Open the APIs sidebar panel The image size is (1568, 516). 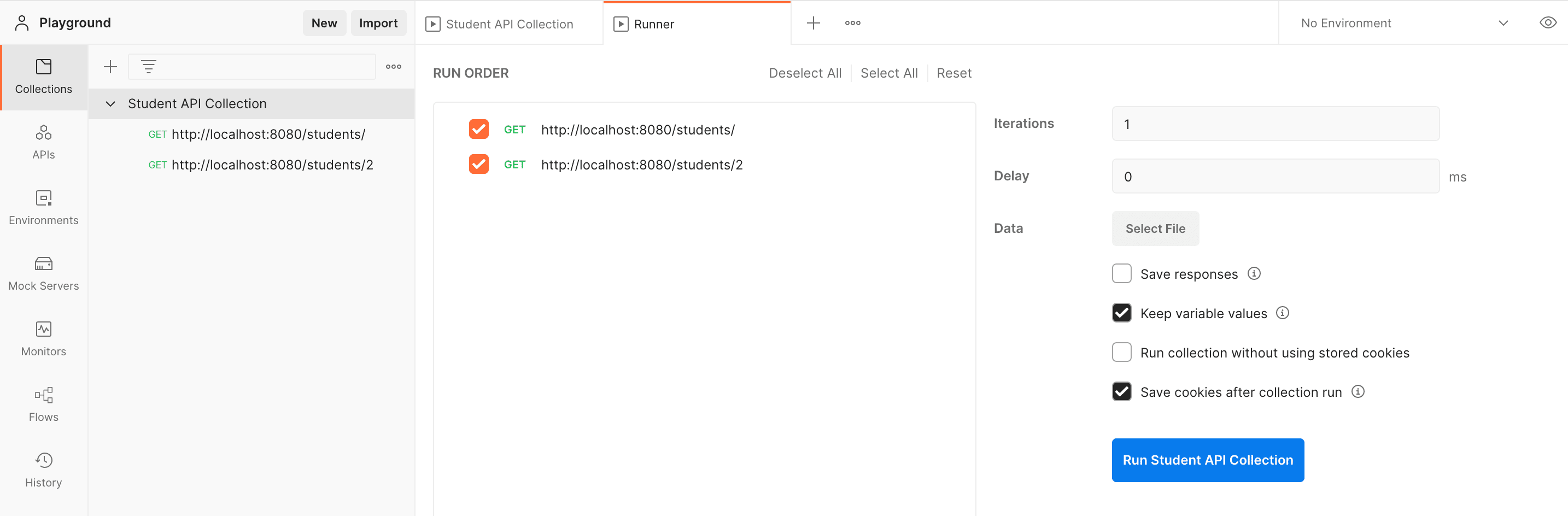point(44,142)
